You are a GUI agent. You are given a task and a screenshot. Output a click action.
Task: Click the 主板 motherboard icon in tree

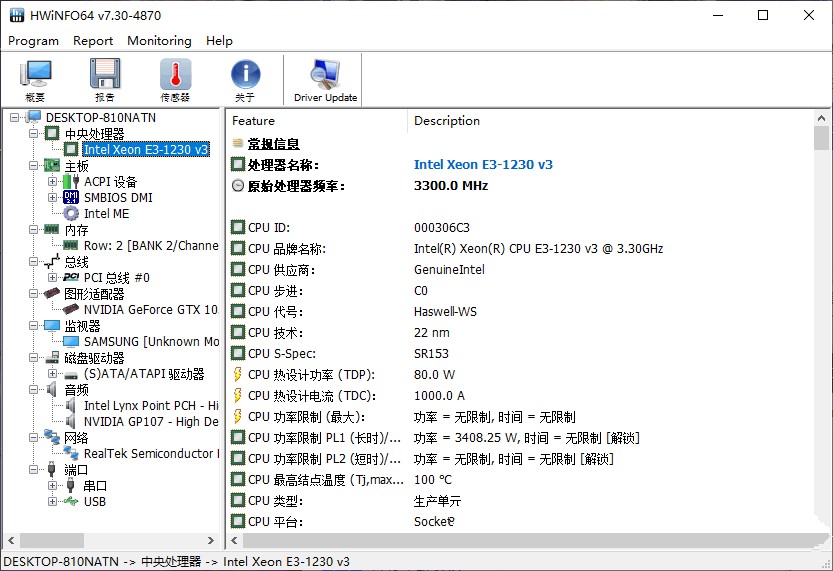pyautogui.click(x=52, y=166)
